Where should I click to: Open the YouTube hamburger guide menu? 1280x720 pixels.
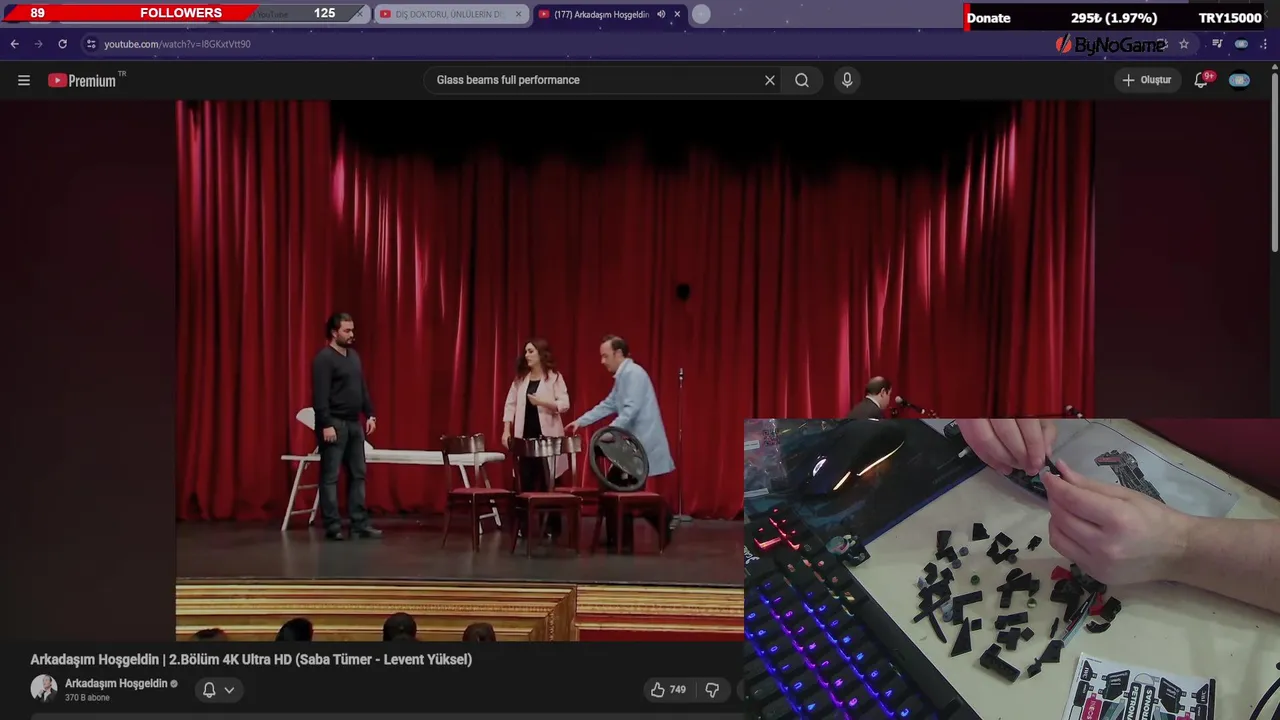point(24,80)
